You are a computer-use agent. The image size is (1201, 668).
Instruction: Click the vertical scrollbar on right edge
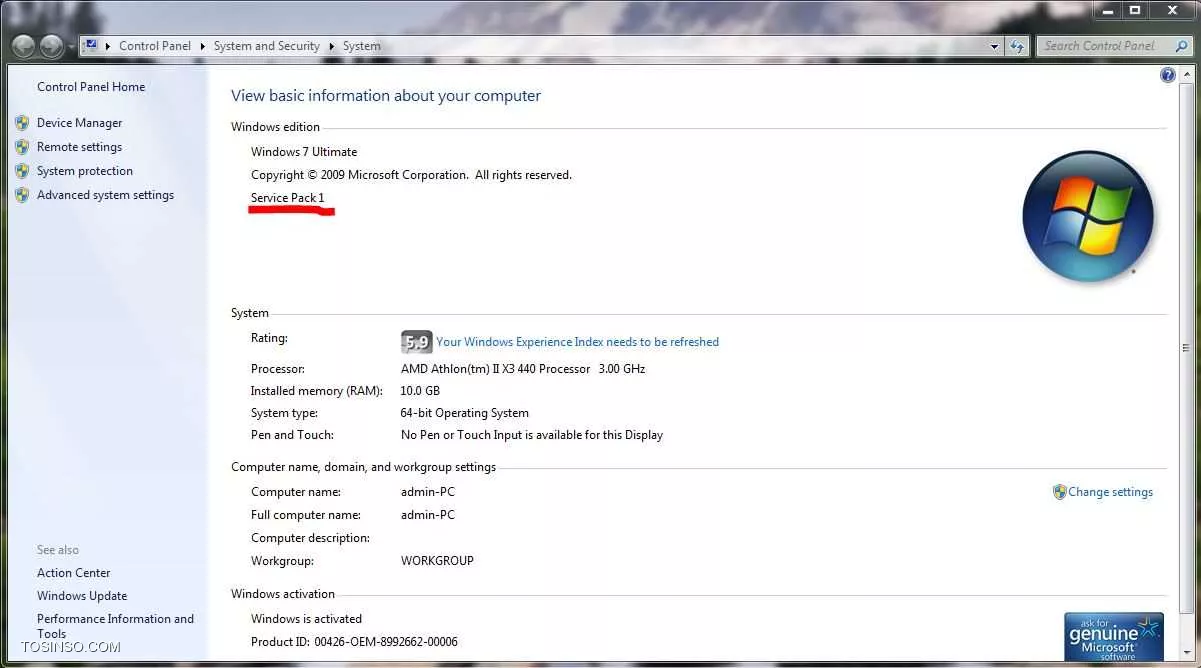point(1186,348)
